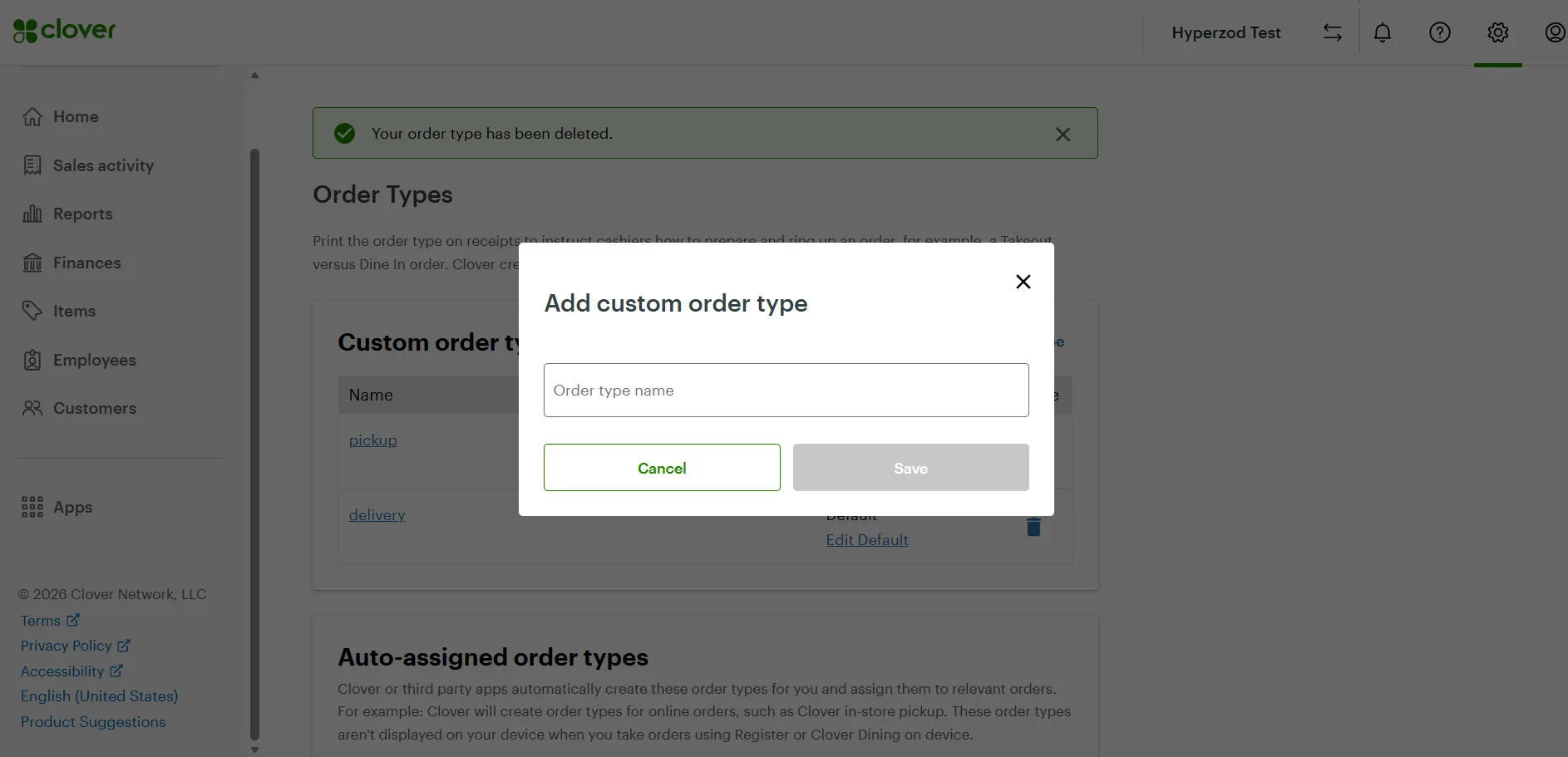Viewport: 1568px width, 757px height.
Task: Click the Clover logo
Action: coord(64,31)
